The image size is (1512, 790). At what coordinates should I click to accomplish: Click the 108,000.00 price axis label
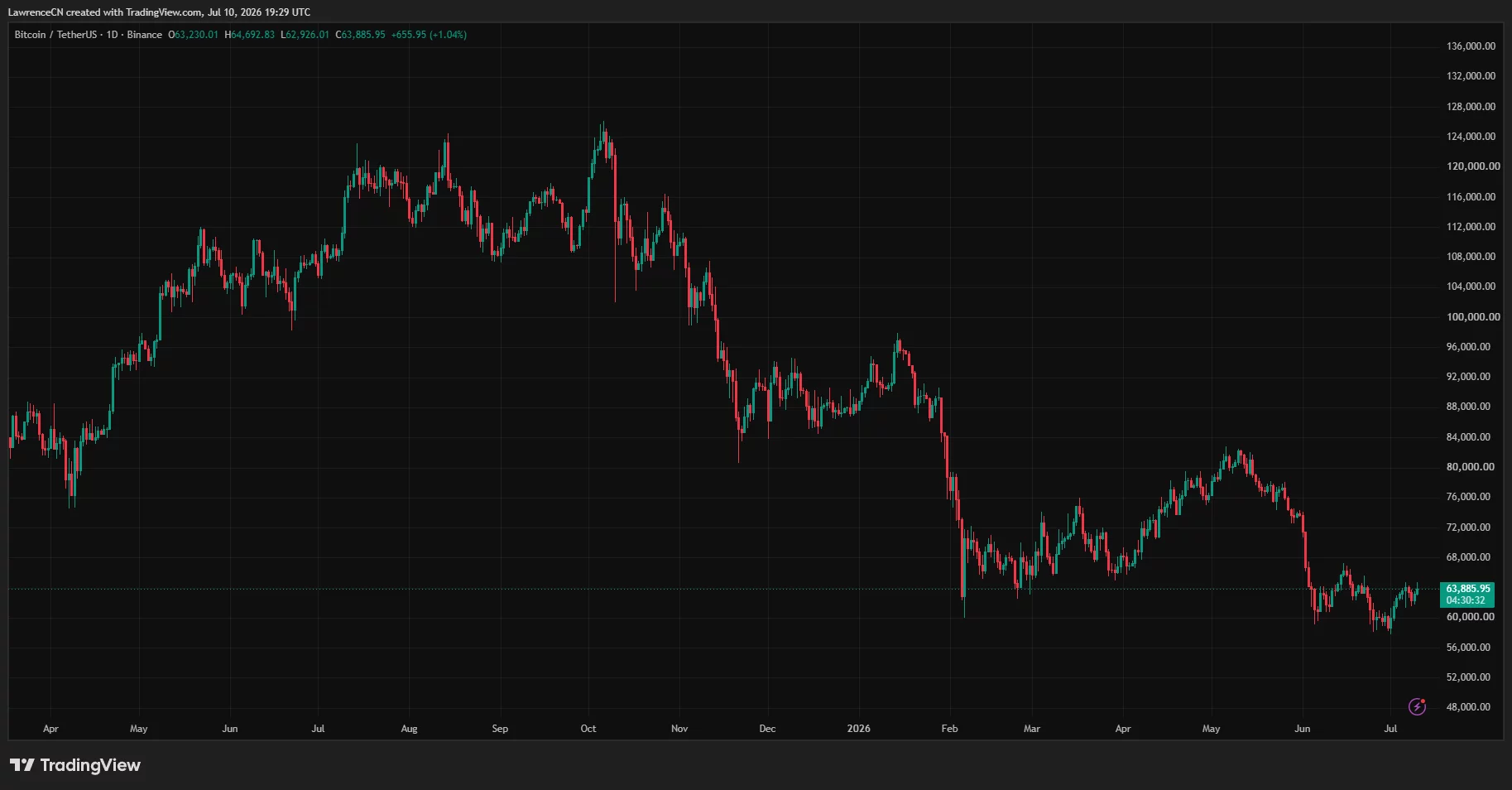(1471, 257)
